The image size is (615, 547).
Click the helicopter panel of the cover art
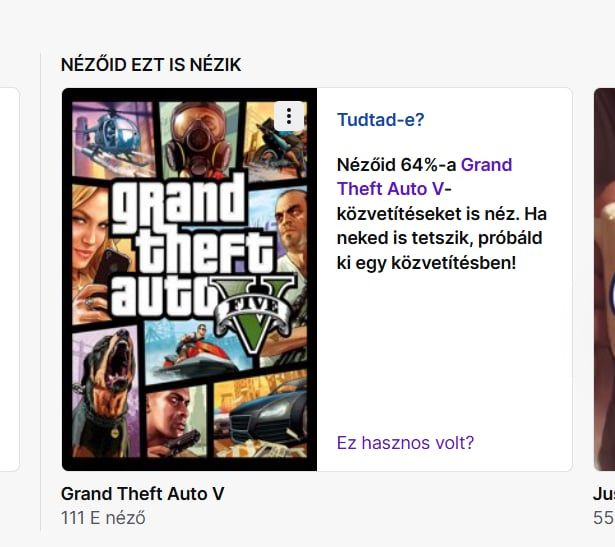114,139
